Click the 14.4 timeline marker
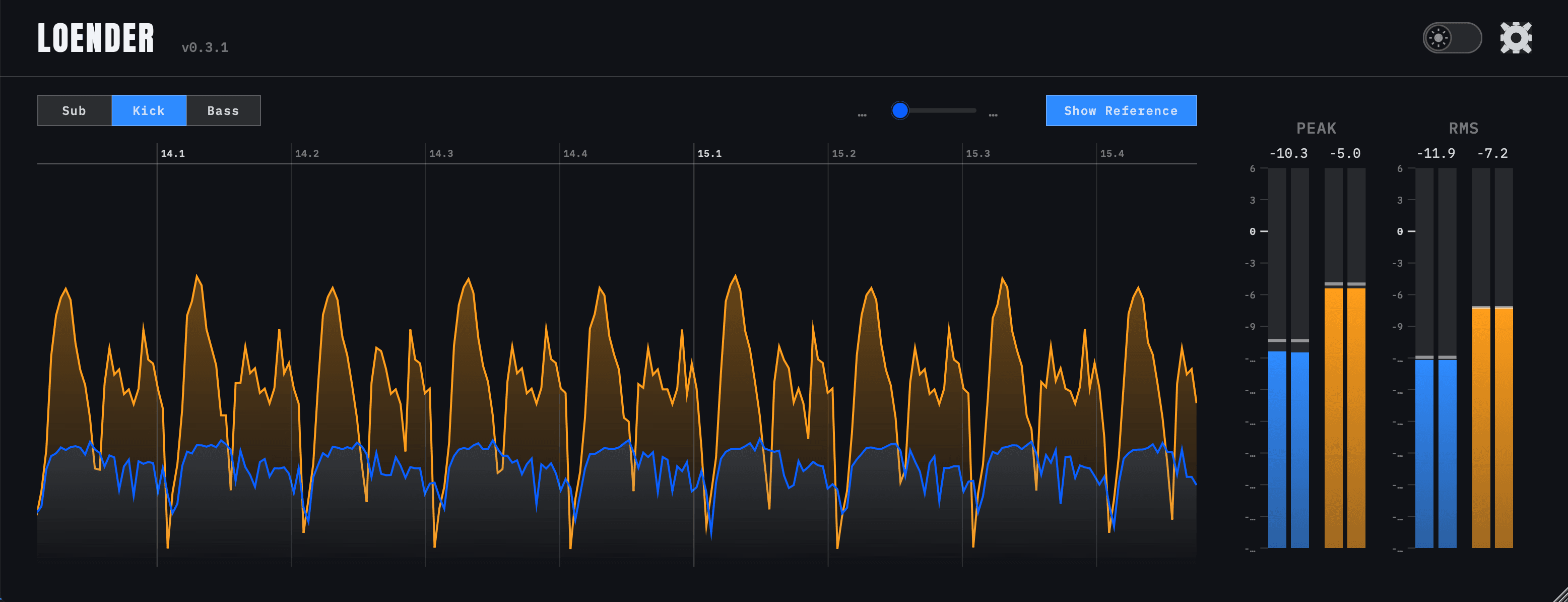Screen dimensions: 1568x602 (x=575, y=154)
